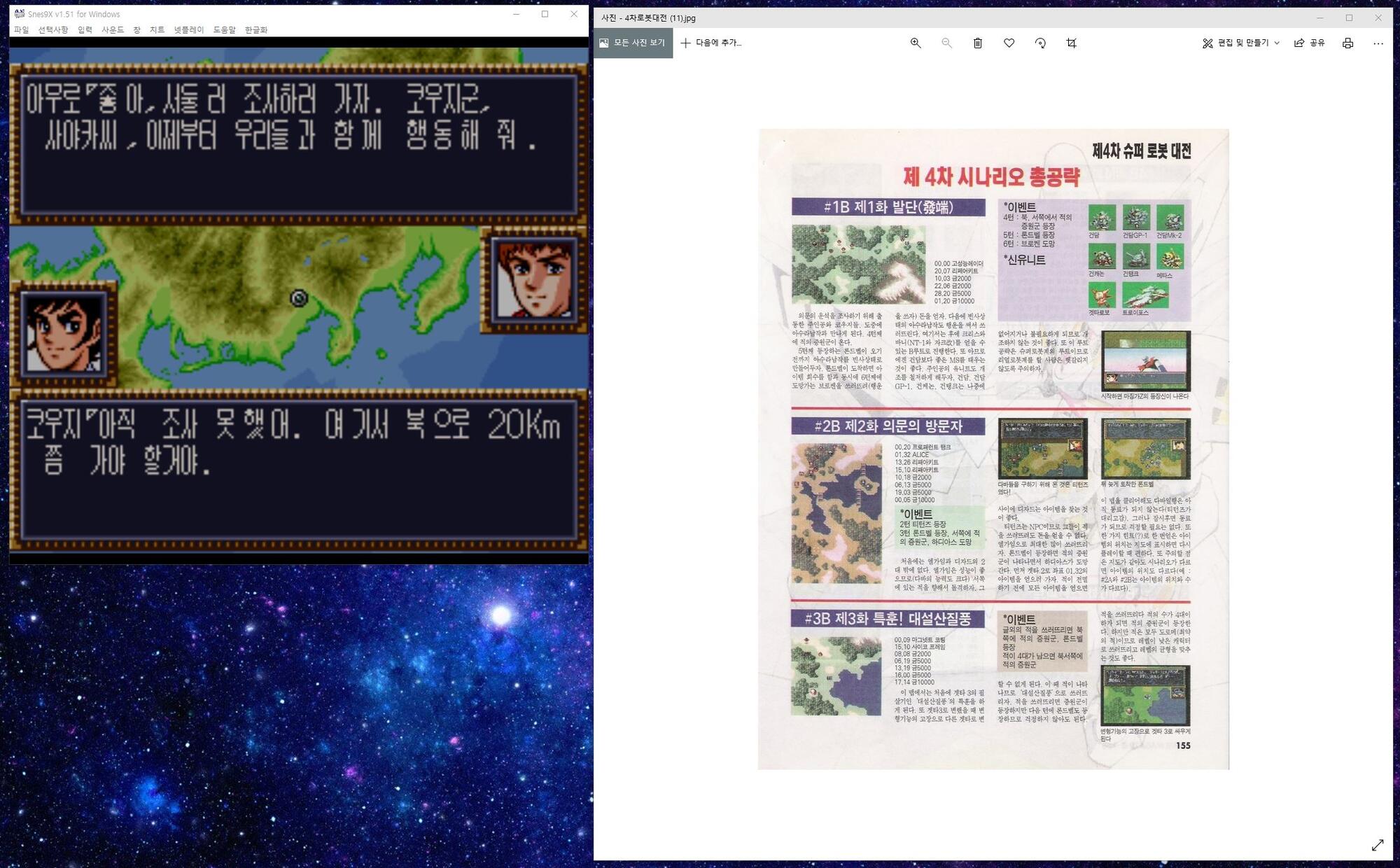
Task: Click the 공유 share button
Action: 1310,43
